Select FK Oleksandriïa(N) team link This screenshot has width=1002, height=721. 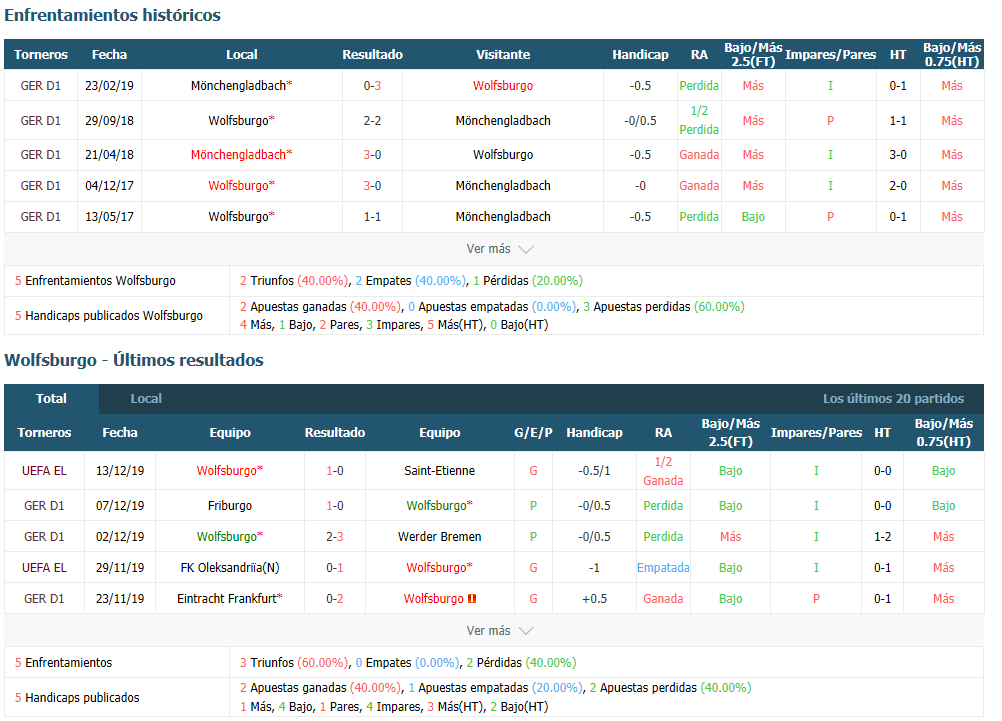(230, 568)
